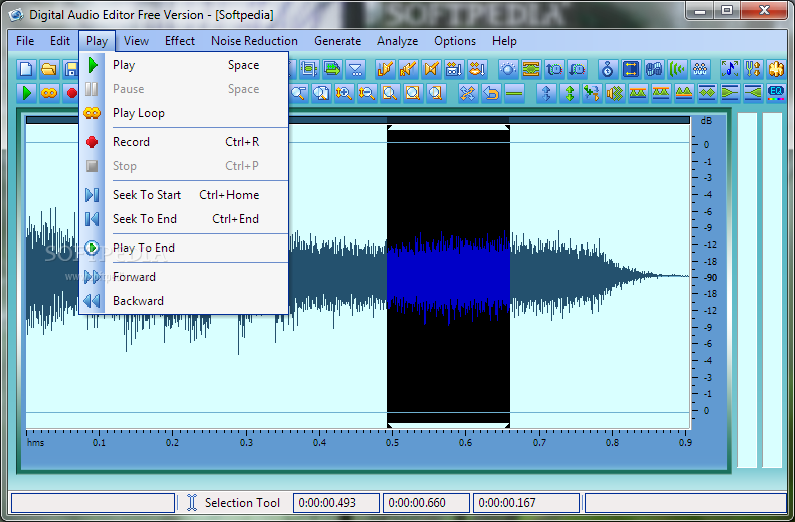Click the crossed arrows shuffle toolbar icon

pyautogui.click(x=467, y=93)
